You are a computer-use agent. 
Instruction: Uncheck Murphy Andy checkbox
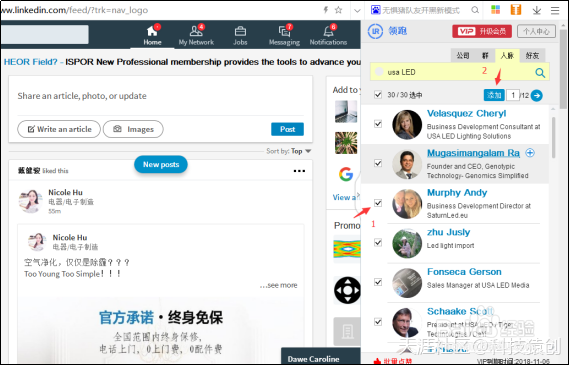(378, 203)
